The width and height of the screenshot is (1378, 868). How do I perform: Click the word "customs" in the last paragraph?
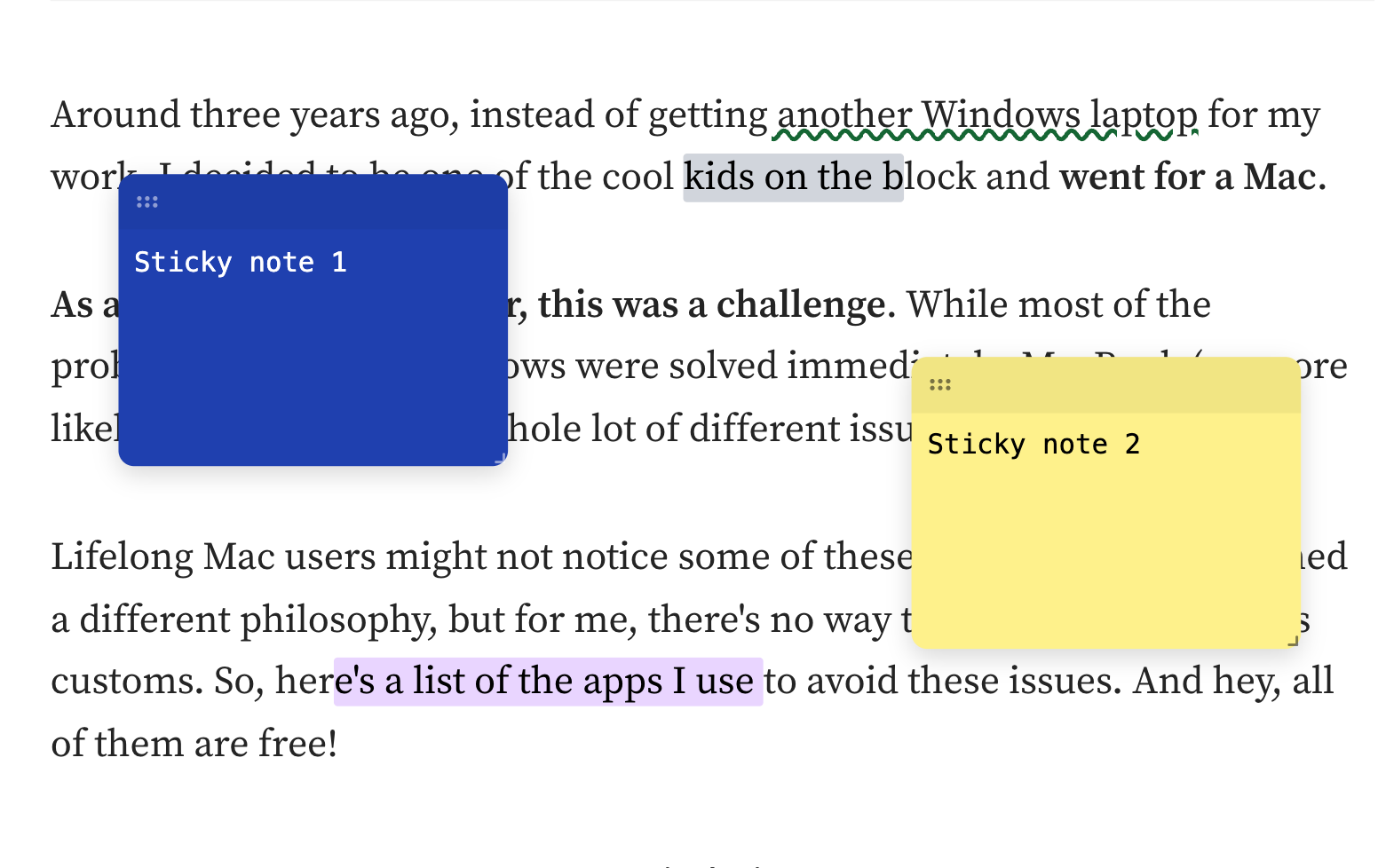coord(125,682)
